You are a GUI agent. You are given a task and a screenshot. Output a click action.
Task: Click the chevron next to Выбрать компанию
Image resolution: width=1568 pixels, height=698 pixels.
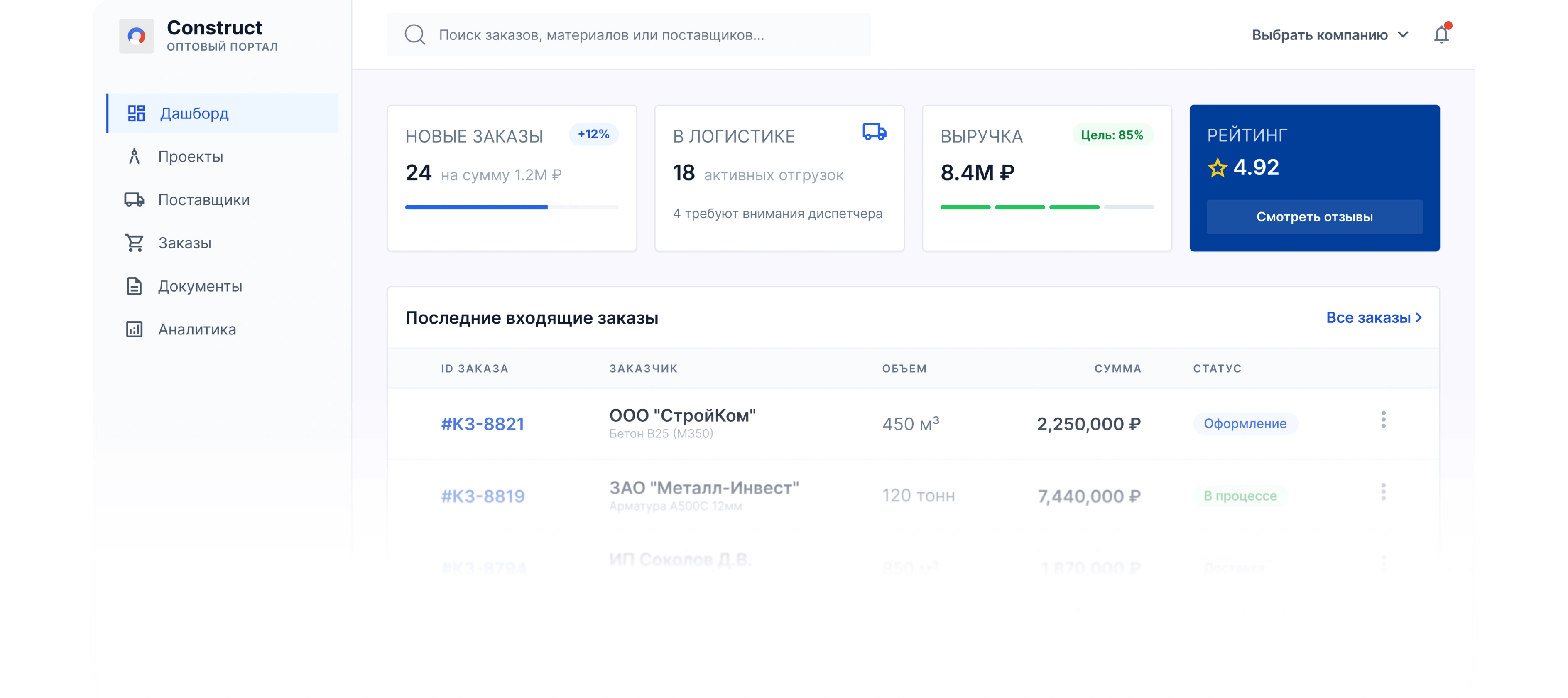point(1403,35)
